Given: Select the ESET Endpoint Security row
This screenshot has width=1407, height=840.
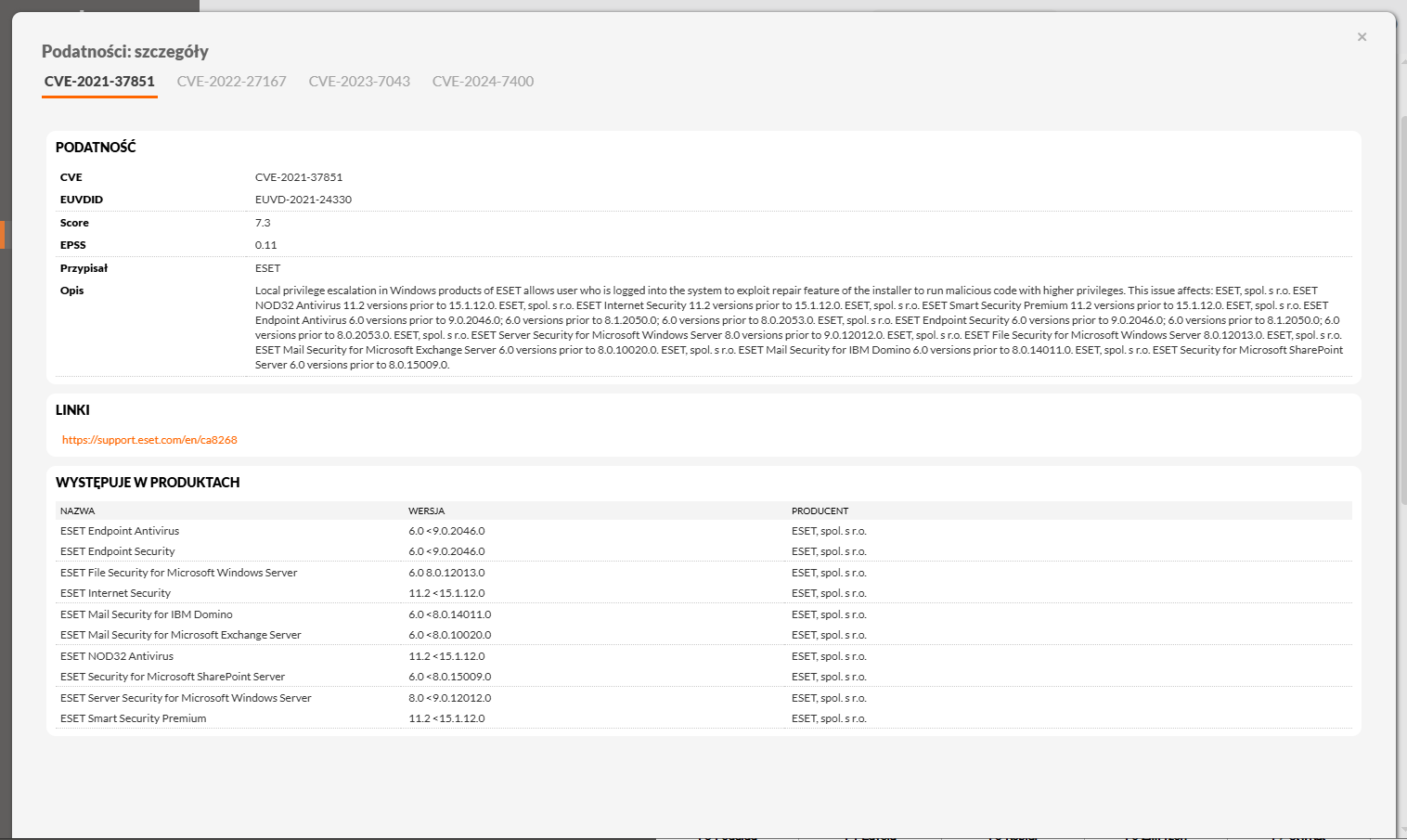Looking at the screenshot, I should [703, 551].
